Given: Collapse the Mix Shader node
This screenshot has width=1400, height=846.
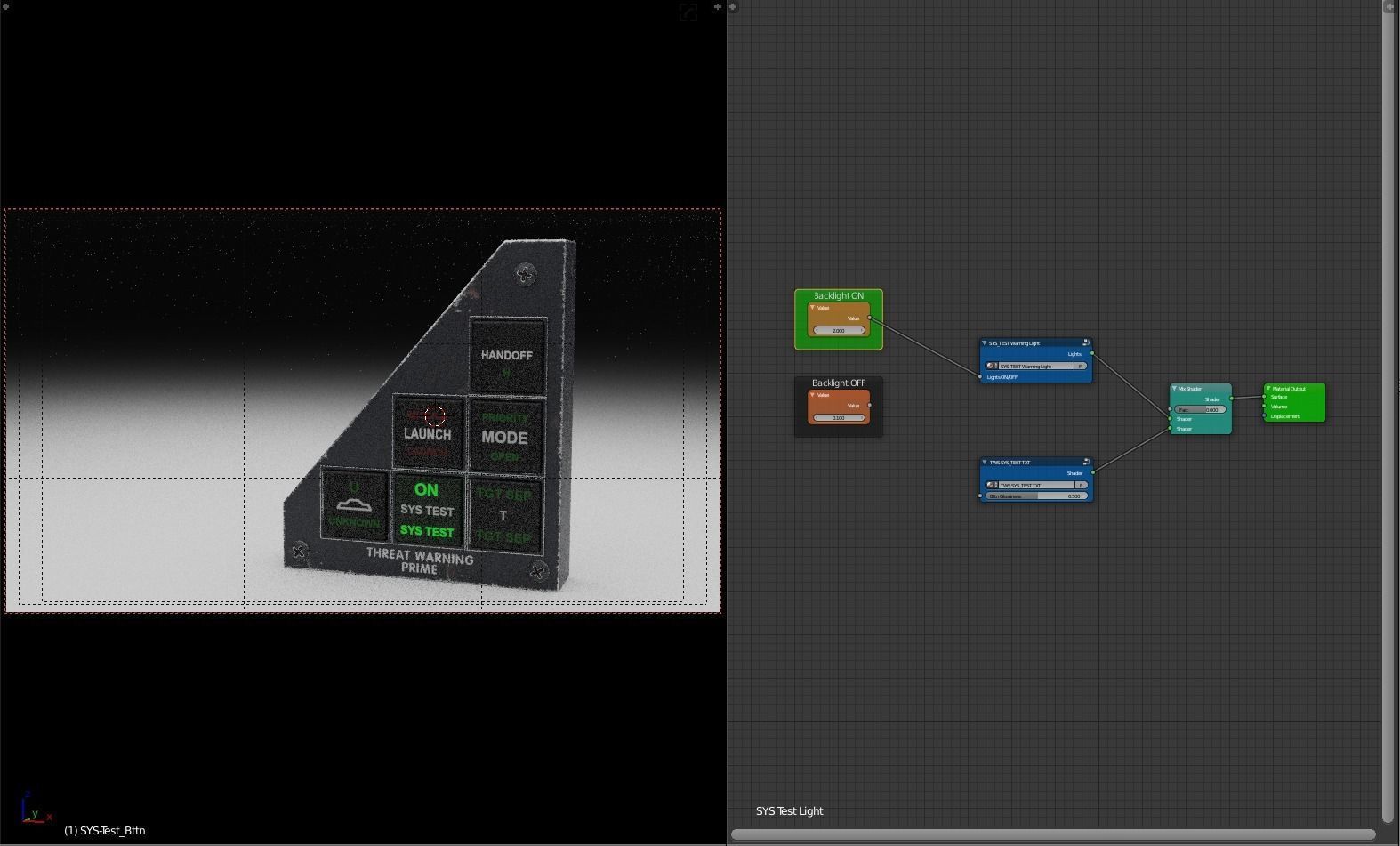Looking at the screenshot, I should pos(1174,389).
